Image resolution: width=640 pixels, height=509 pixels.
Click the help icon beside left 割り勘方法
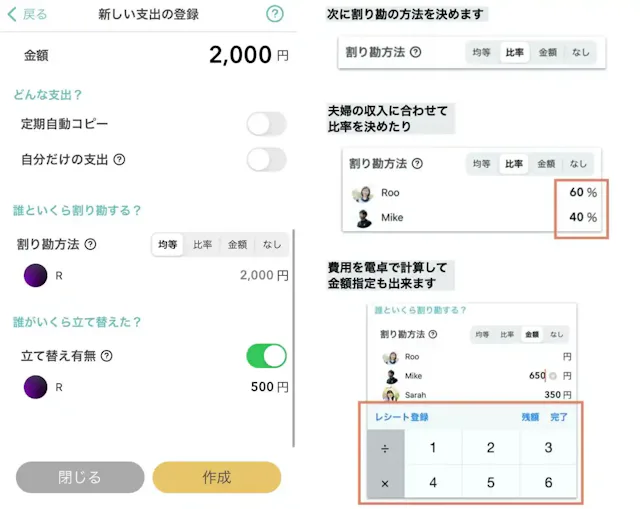(x=90, y=244)
